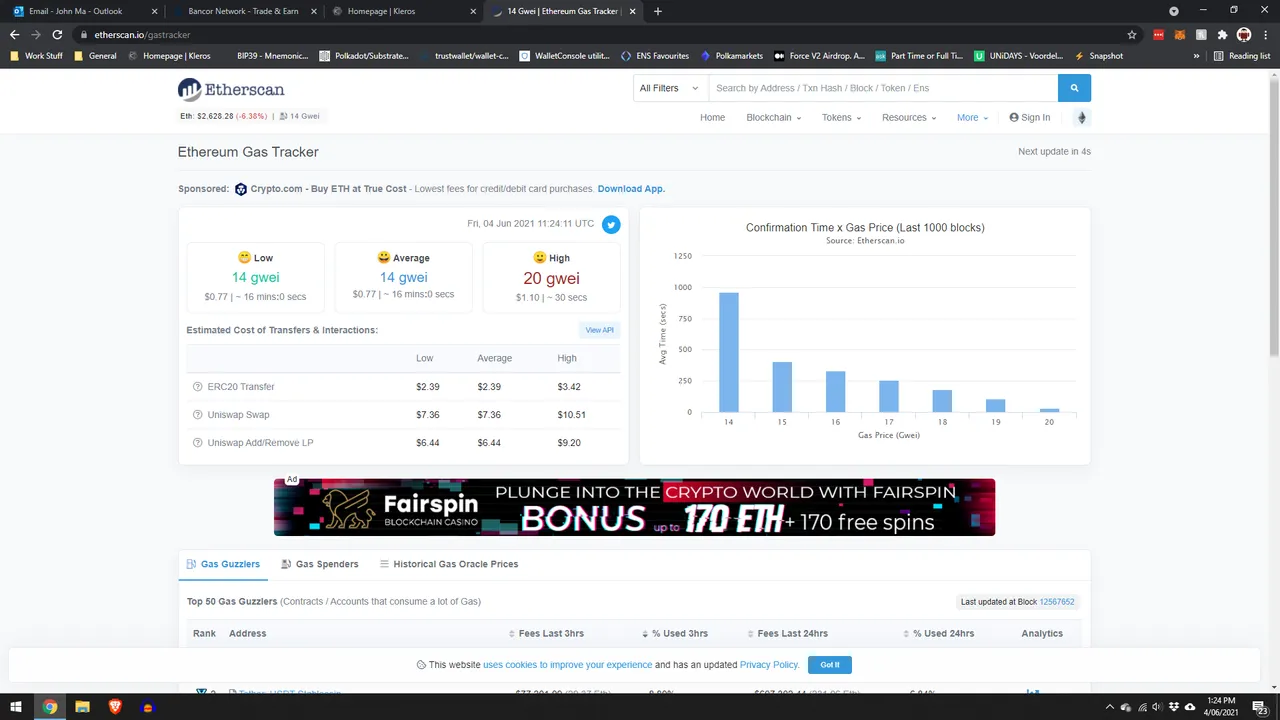Click the help icon next to Uniswap Swap

198,415
